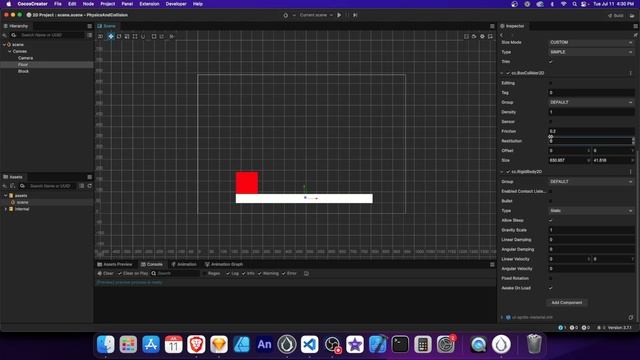
Task: Click the Inspector back arrow
Action: [502, 35]
